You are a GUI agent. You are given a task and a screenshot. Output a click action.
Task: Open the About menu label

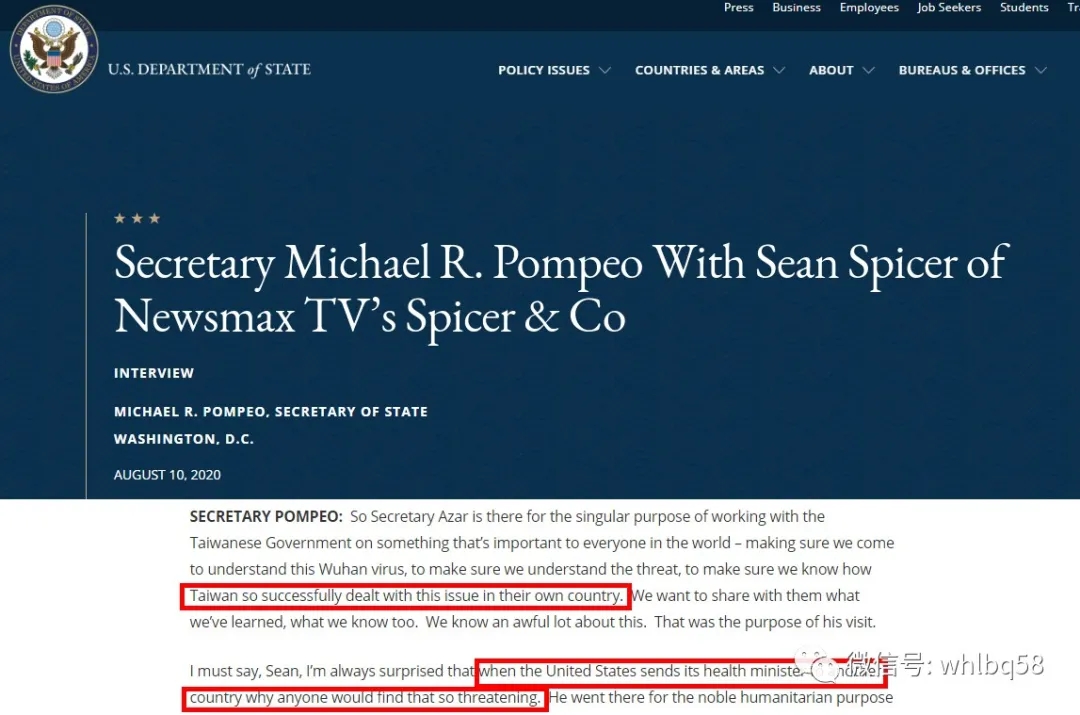[x=831, y=71]
